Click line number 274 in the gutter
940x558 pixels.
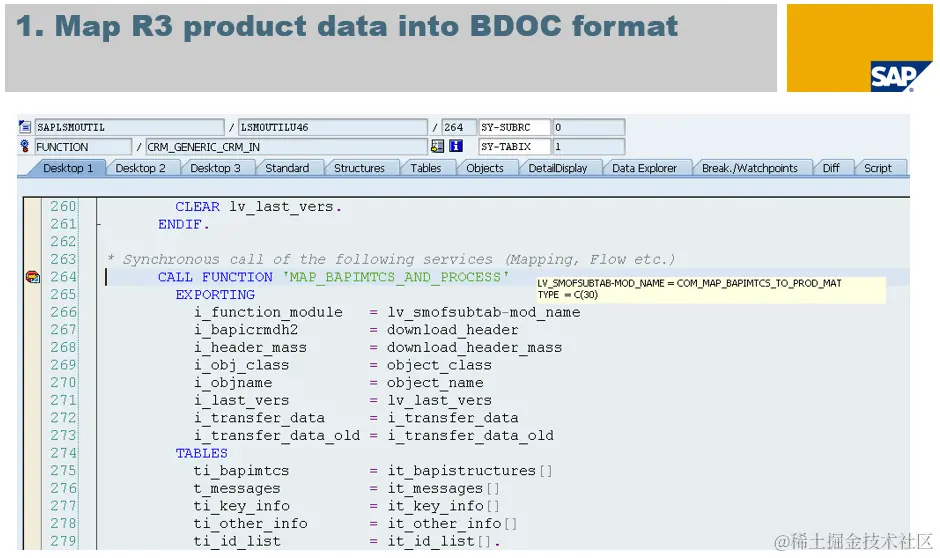[x=63, y=453]
